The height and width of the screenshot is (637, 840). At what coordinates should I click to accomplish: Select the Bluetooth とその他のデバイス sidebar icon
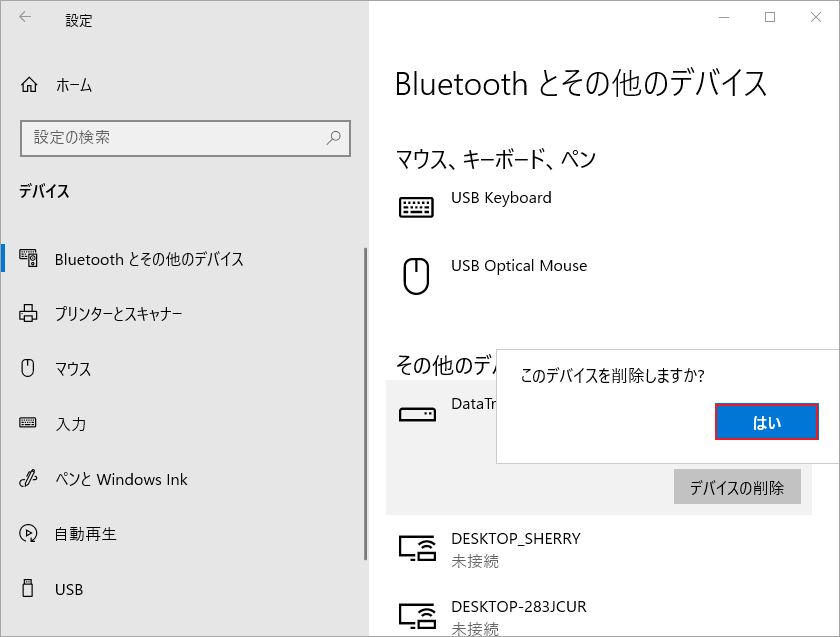pyautogui.click(x=28, y=259)
